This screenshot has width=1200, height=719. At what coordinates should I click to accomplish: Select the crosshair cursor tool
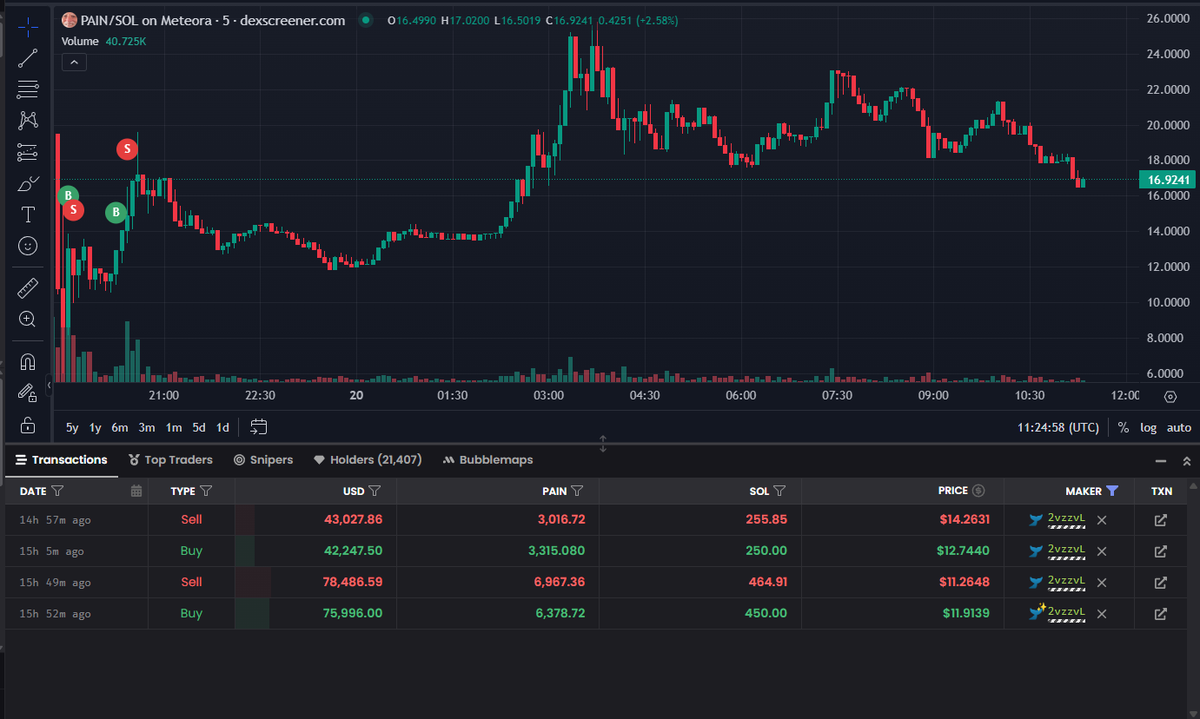pyautogui.click(x=27, y=28)
